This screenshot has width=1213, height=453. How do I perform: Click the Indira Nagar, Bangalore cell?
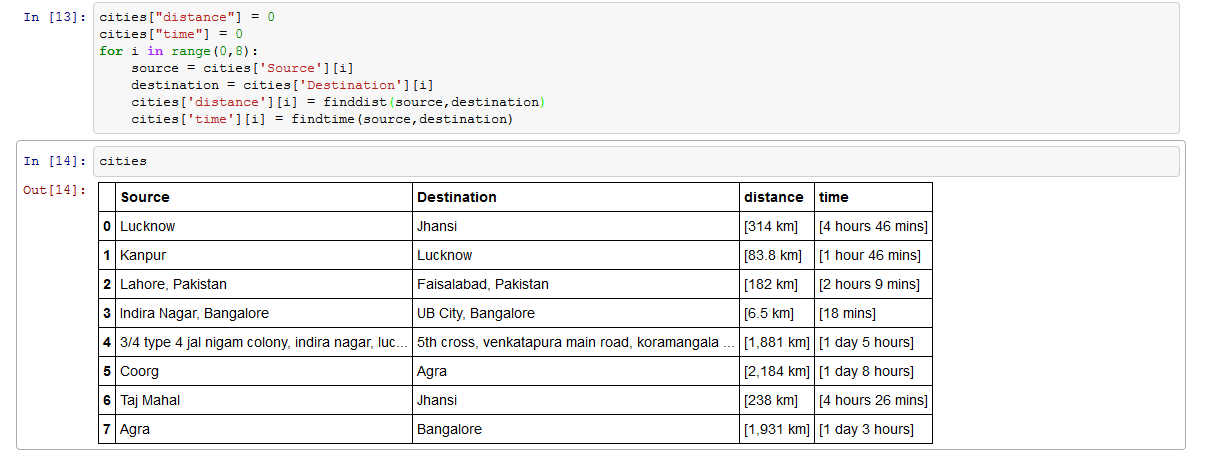(x=194, y=313)
